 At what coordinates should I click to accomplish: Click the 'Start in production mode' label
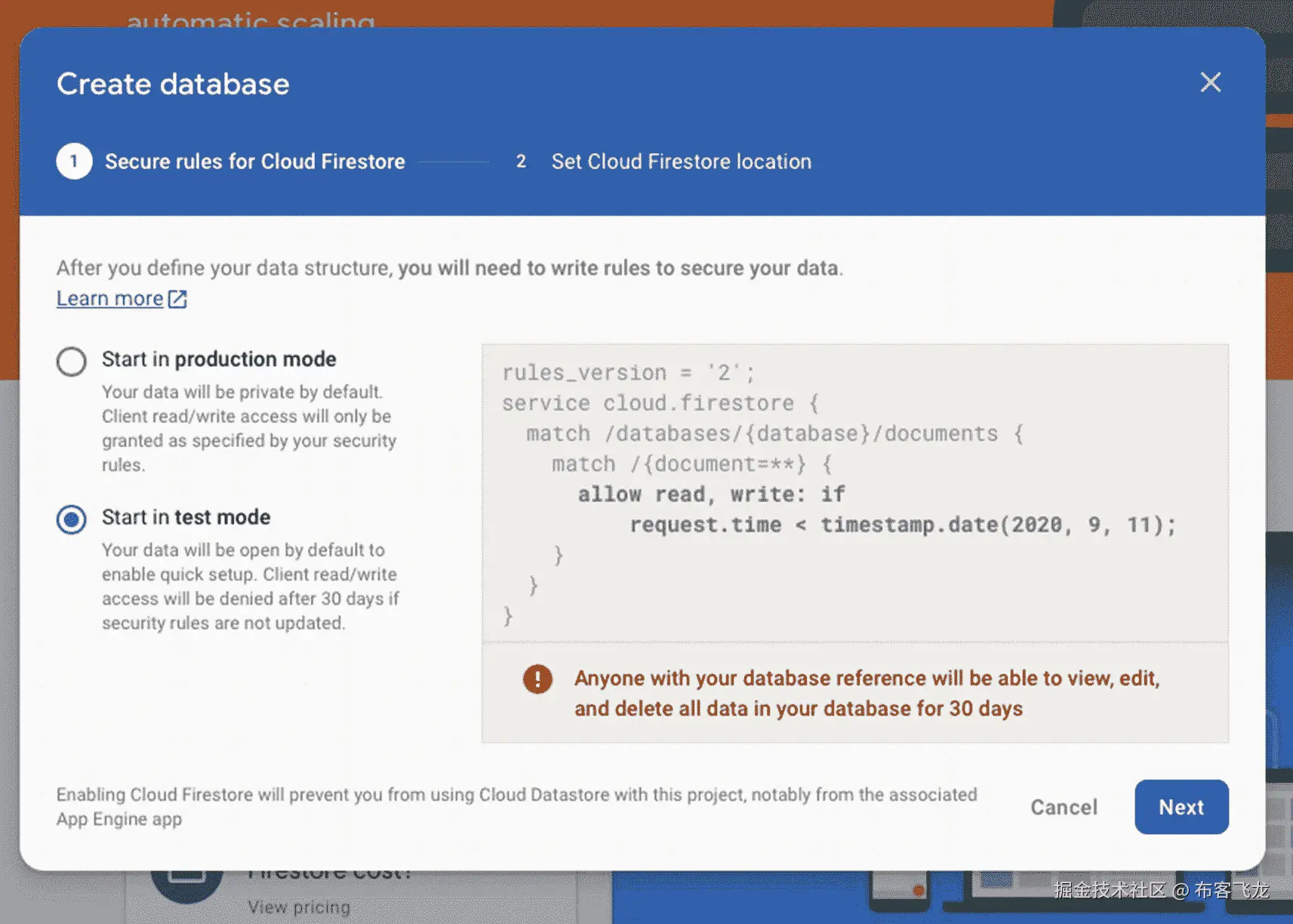tap(219, 359)
